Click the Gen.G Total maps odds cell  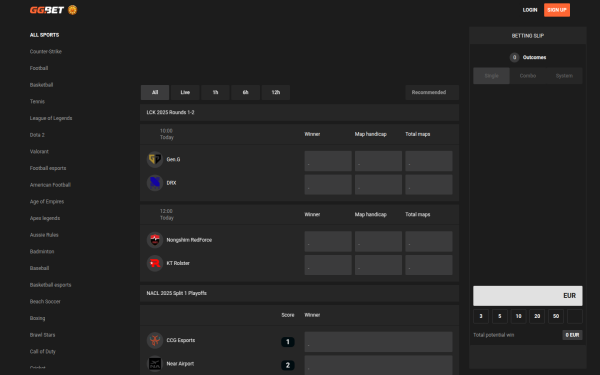(429, 161)
